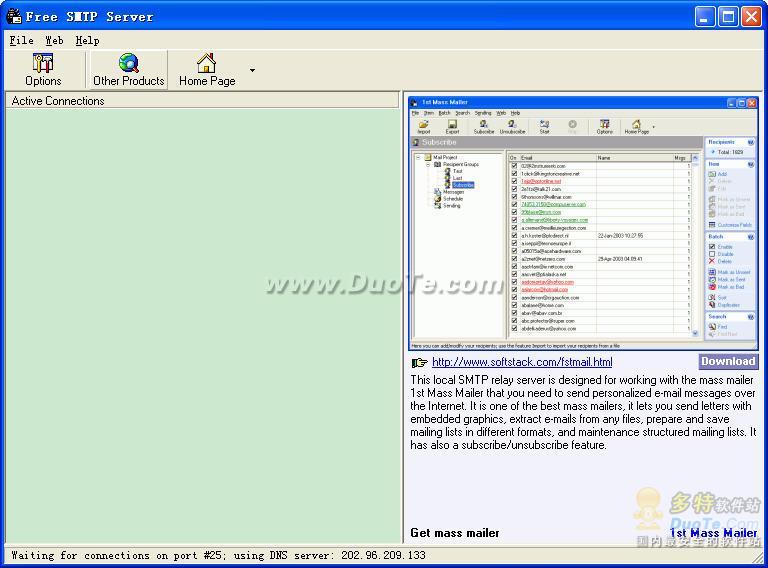768x568 pixels.
Task: Expand the dropdown arrow beside Home Page
Action: (252, 70)
